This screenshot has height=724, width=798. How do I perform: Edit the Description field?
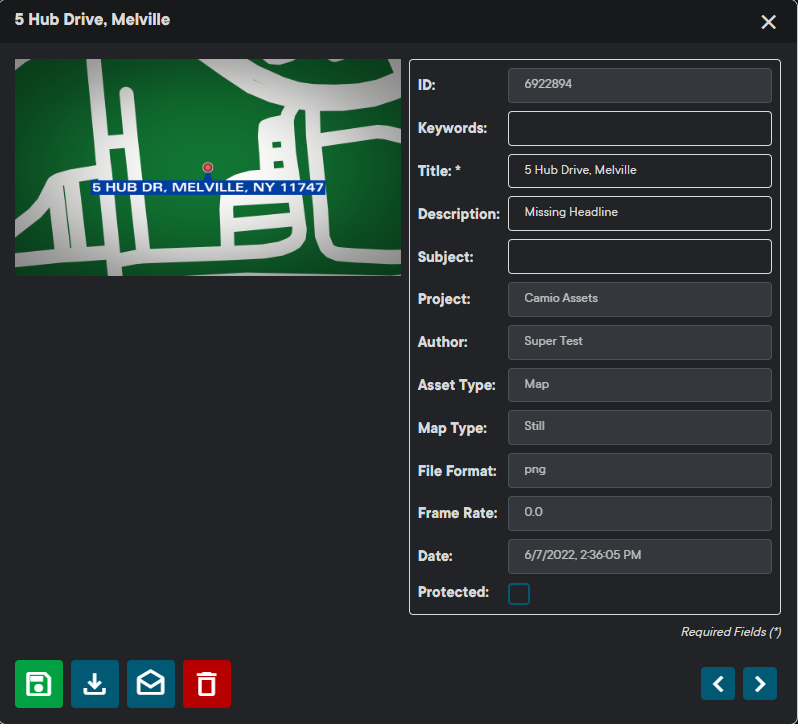click(x=640, y=214)
